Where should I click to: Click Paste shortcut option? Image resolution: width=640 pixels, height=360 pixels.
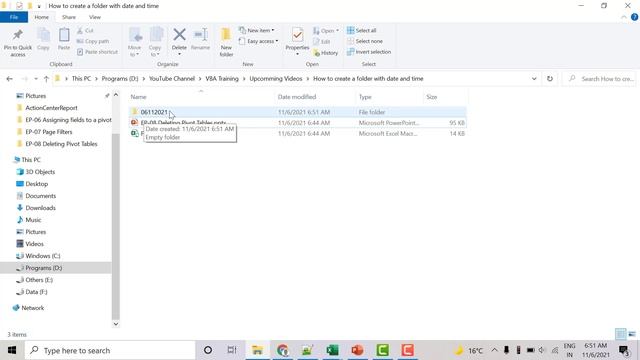pos(97,52)
